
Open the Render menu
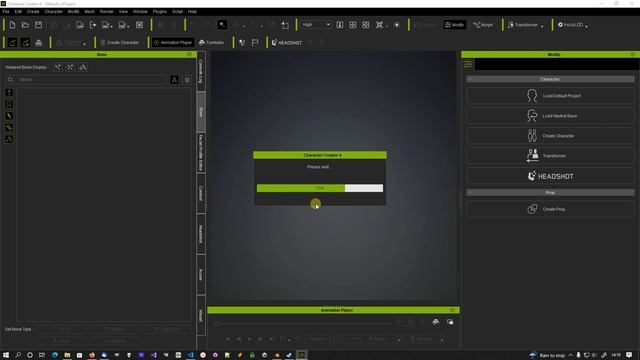pyautogui.click(x=107, y=11)
